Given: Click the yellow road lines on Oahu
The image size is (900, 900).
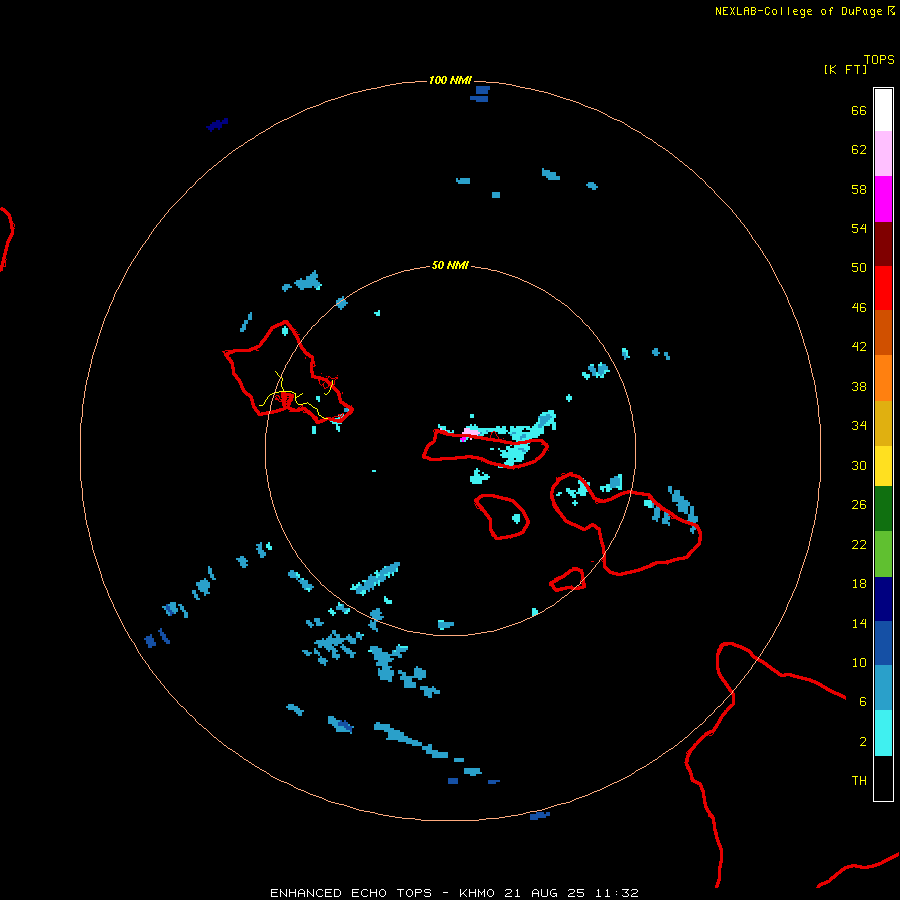Looking at the screenshot, I should (x=294, y=396).
